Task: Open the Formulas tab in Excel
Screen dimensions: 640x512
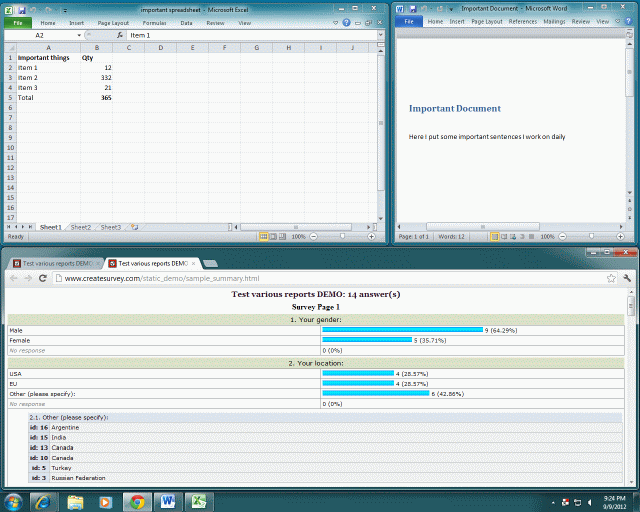Action: [x=154, y=22]
